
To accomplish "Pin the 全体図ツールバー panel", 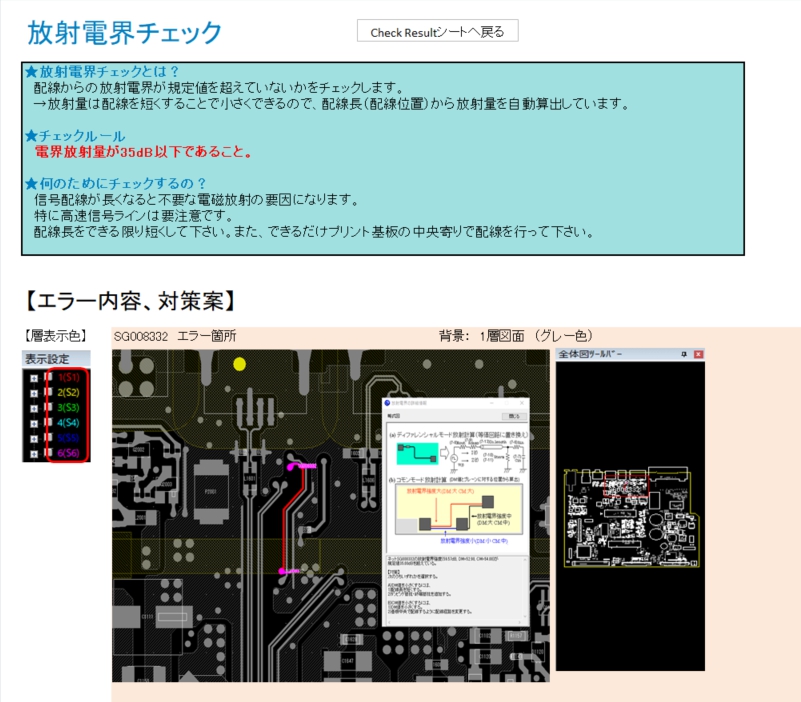I will point(684,355).
